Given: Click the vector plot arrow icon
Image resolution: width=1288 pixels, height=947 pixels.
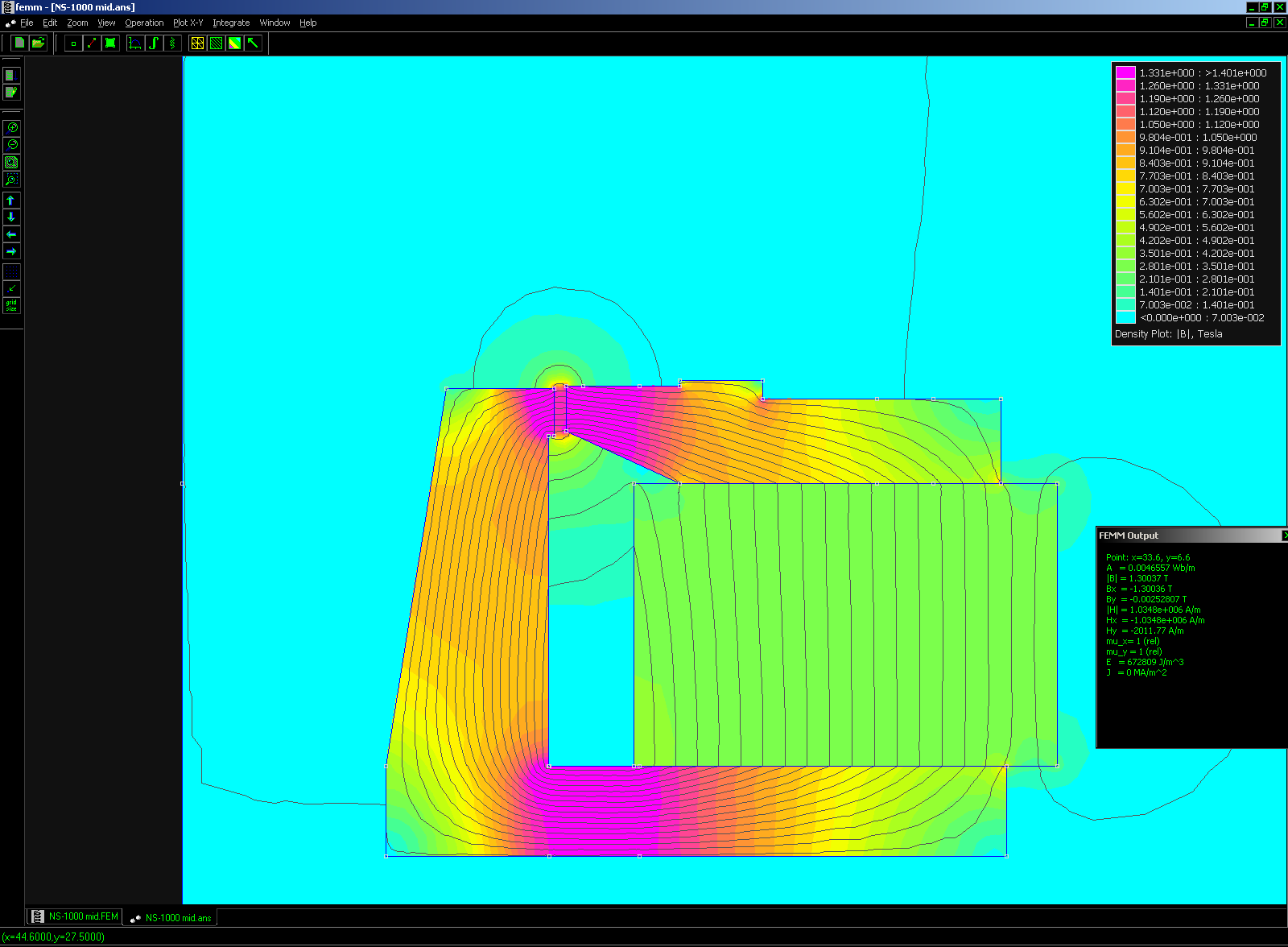Looking at the screenshot, I should tap(253, 43).
